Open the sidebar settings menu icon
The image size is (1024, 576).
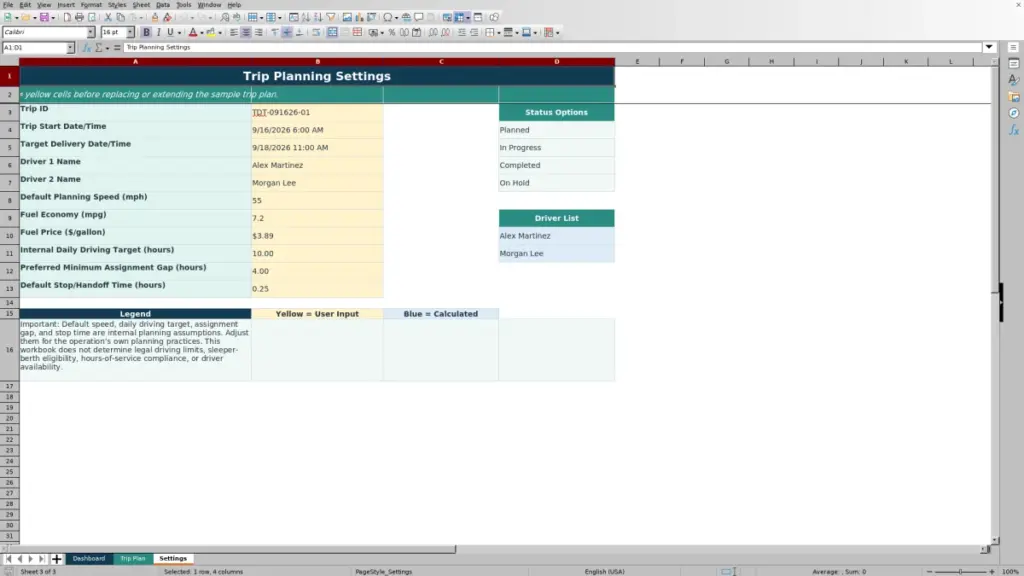(1014, 48)
